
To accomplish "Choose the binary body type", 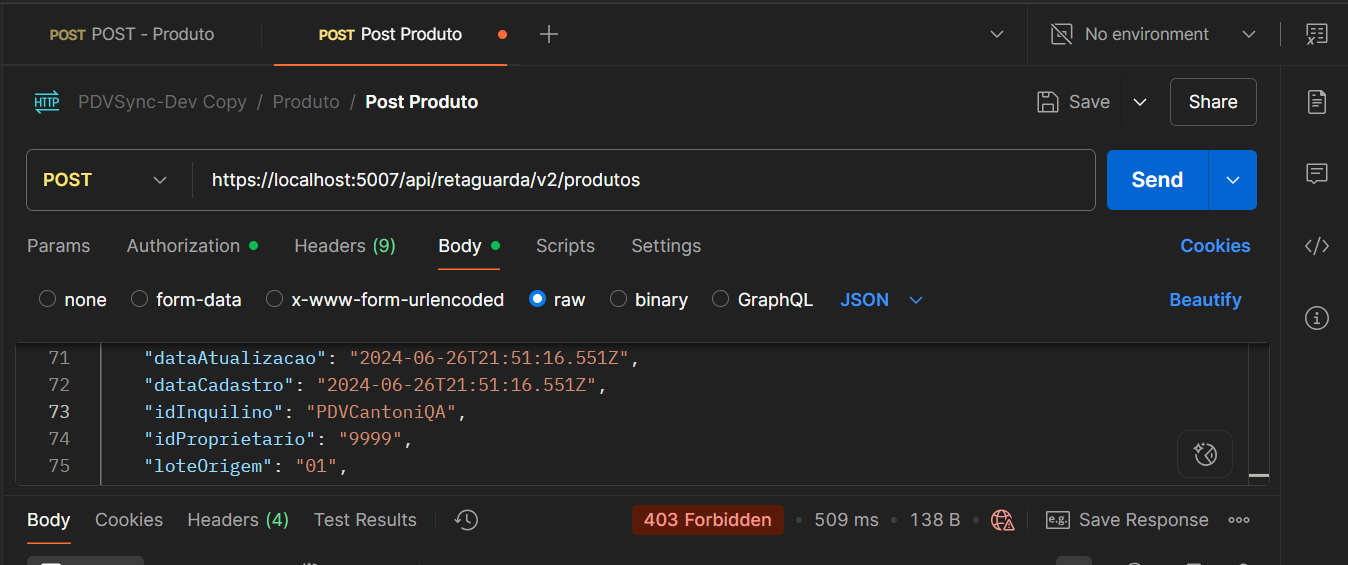I will 618,299.
